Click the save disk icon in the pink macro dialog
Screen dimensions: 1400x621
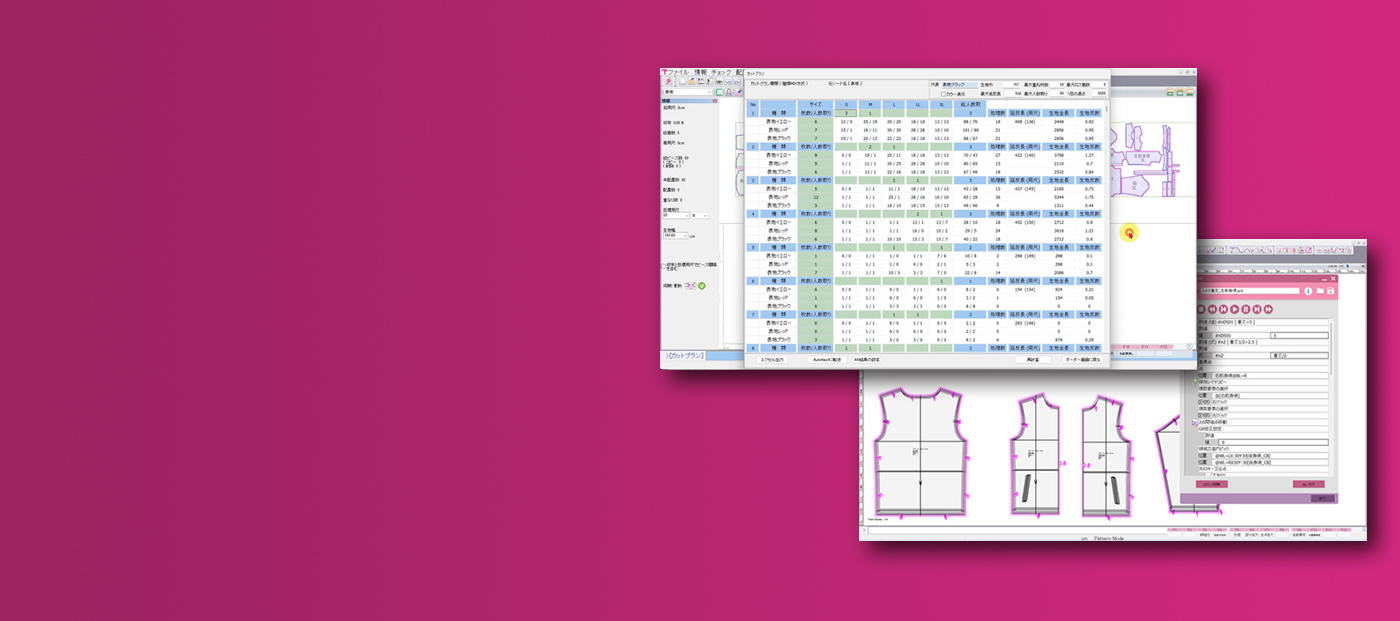(1331, 291)
